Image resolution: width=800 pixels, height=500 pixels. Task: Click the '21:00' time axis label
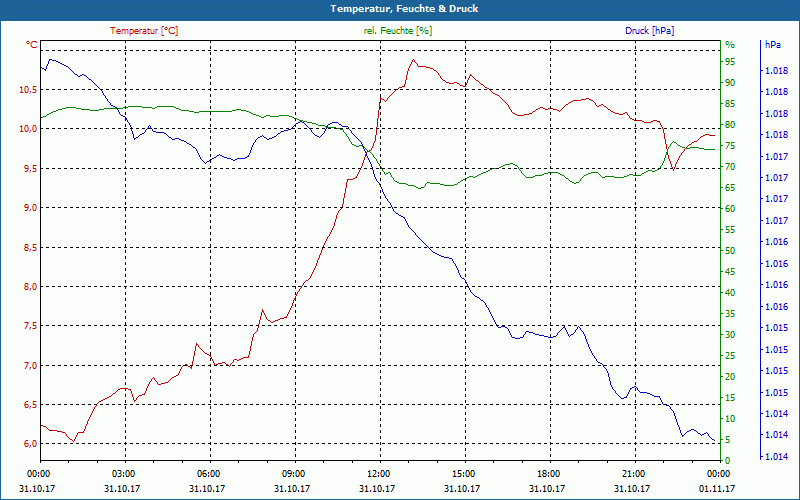click(633, 473)
